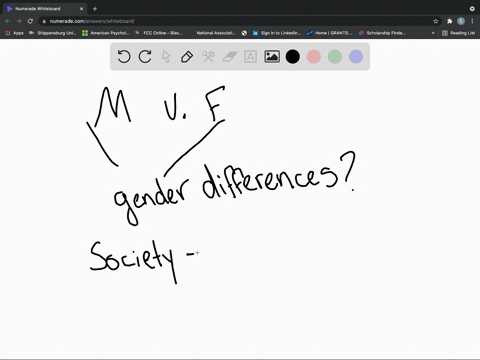This screenshot has height=360, width=480.
Task: Select the pointer selection tool
Action: (x=166, y=57)
